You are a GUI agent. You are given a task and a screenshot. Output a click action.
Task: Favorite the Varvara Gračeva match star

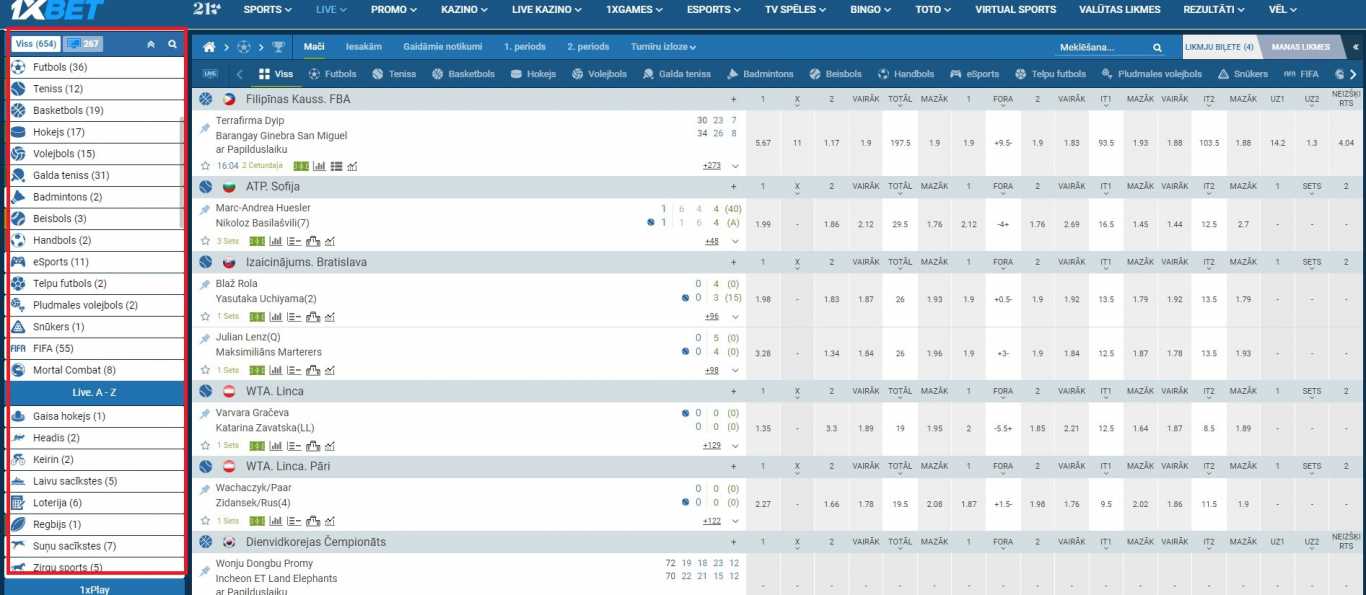click(206, 445)
